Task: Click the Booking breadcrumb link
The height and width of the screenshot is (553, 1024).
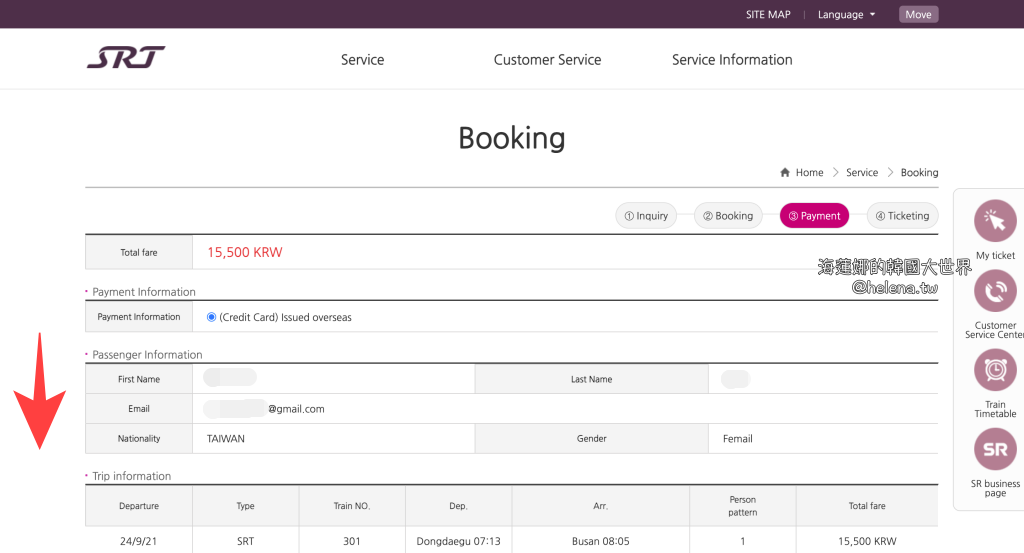Action: coord(919,173)
